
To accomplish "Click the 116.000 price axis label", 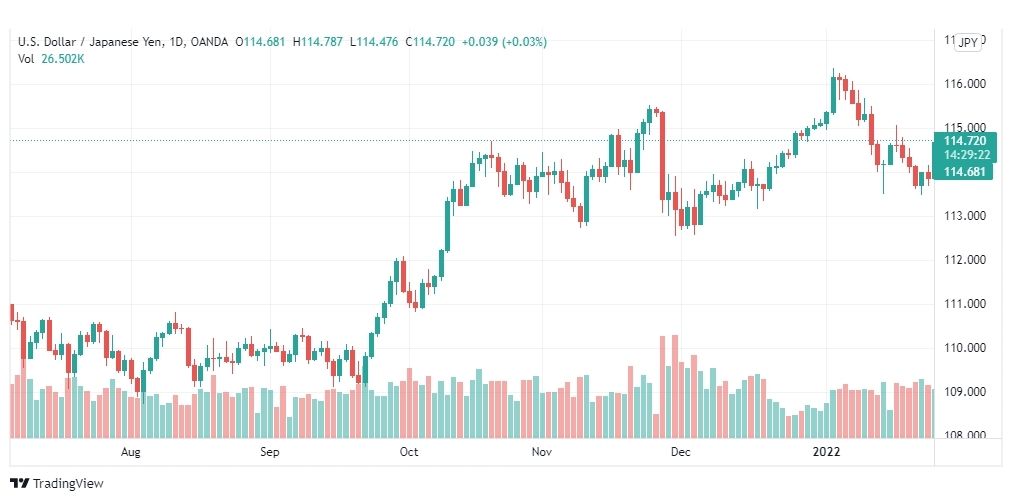I will click(965, 85).
